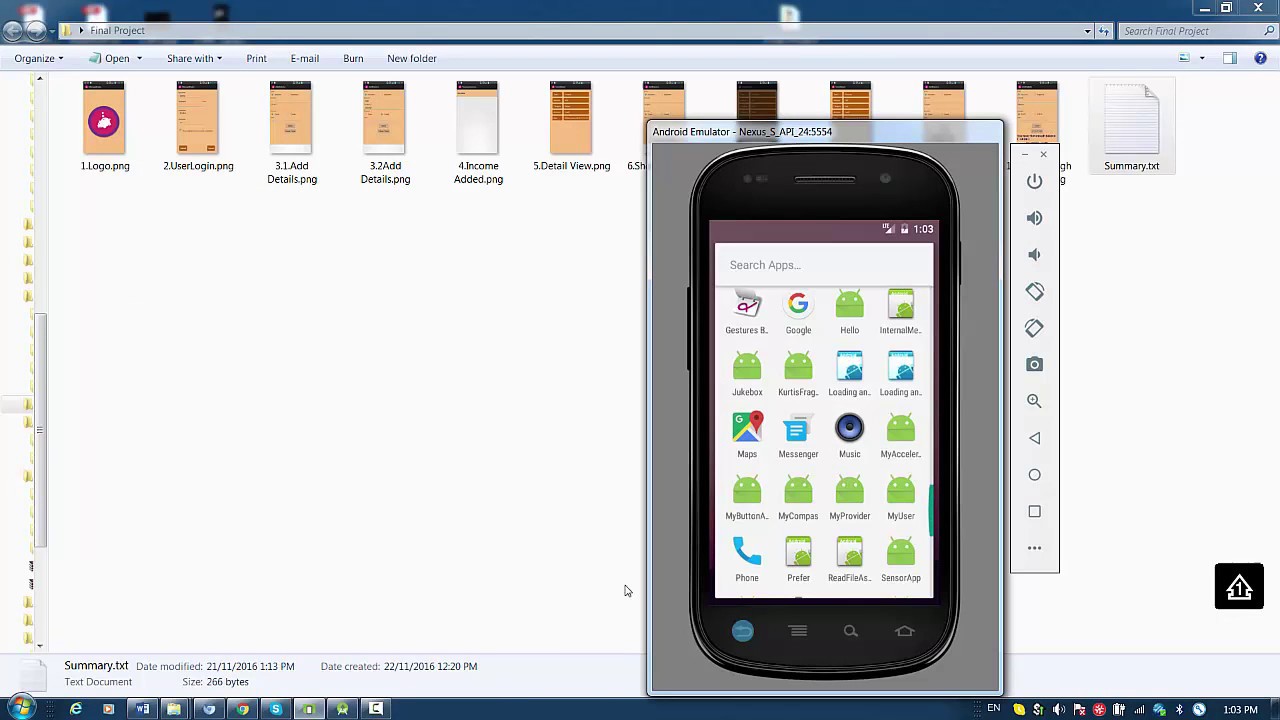Viewport: 1280px width, 720px height.
Task: Click the navigation pane vertical scrollbar
Action: [40, 430]
